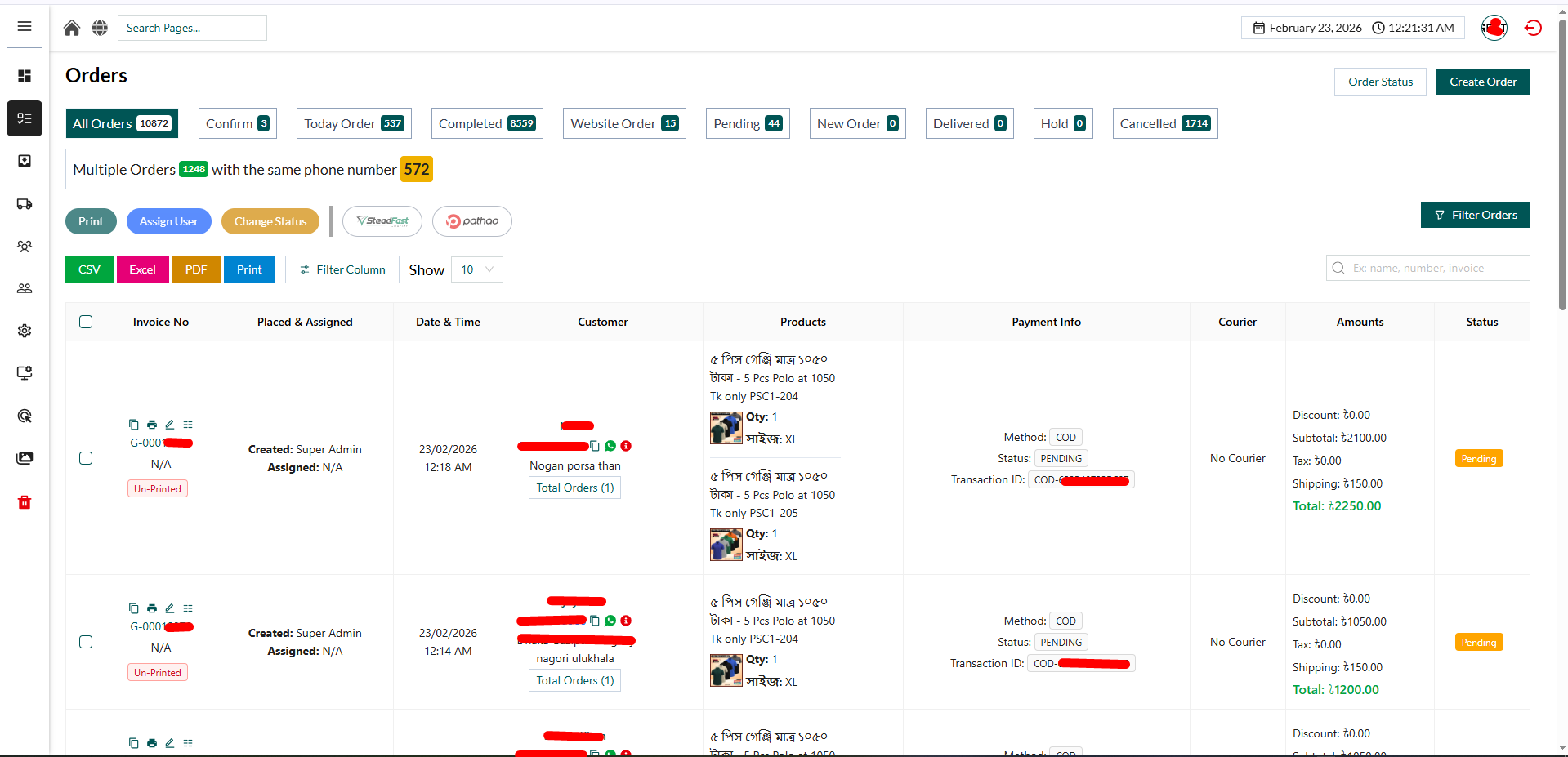
Task: Show the Completed orders tab
Action: [x=487, y=123]
